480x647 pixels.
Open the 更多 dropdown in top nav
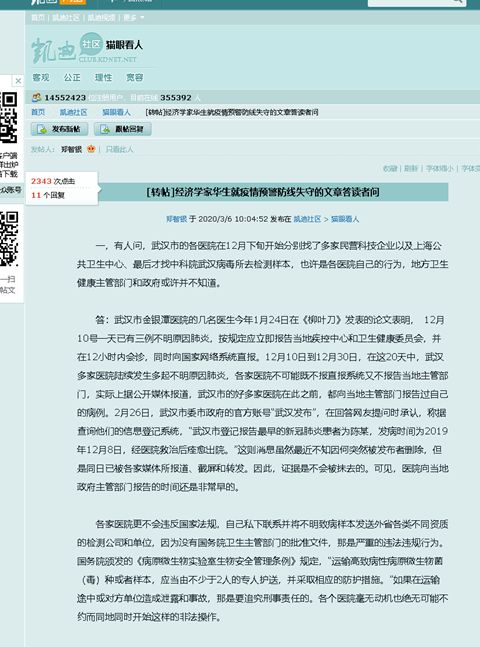[x=134, y=18]
